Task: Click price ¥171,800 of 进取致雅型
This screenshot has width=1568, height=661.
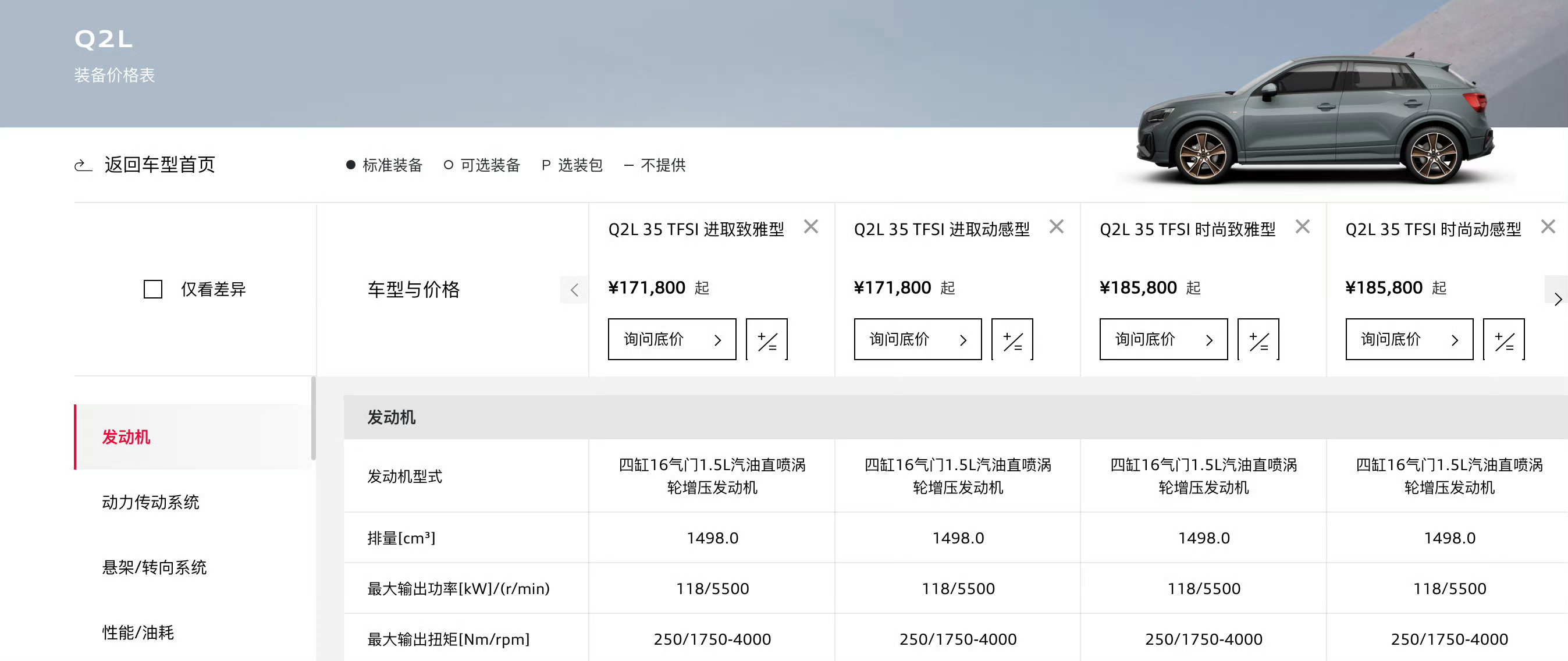Action: (647, 287)
